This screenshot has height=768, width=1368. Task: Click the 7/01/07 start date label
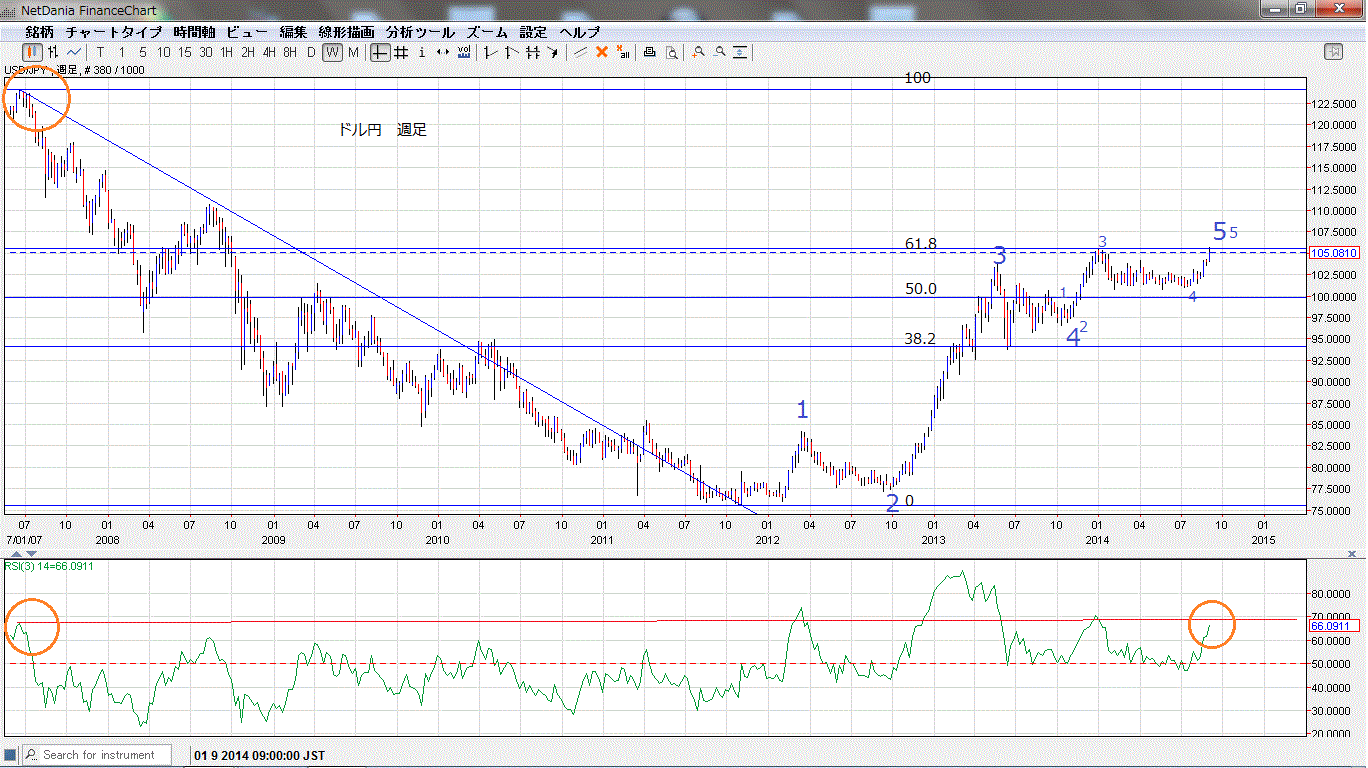(x=22, y=539)
